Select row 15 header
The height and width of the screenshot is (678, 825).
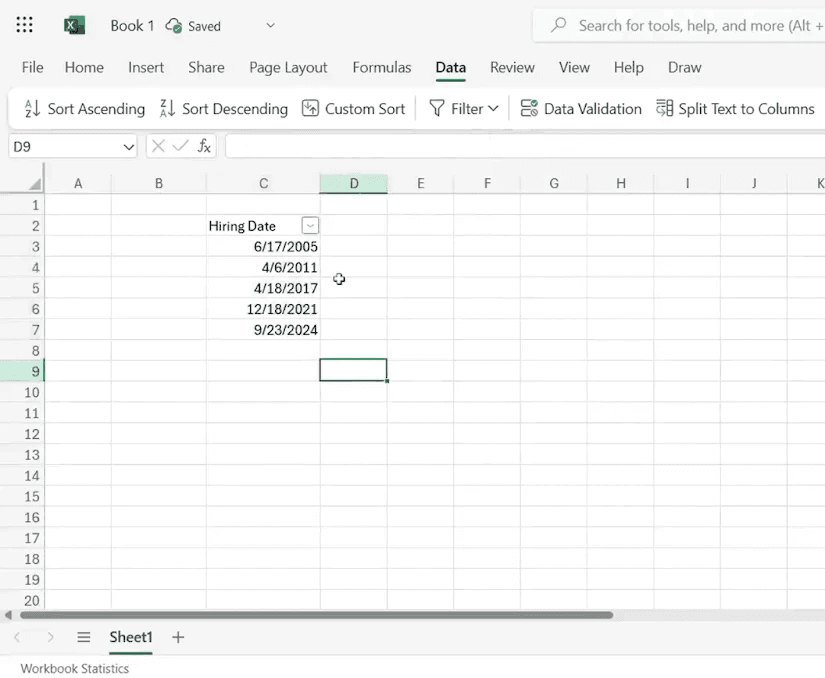point(22,496)
